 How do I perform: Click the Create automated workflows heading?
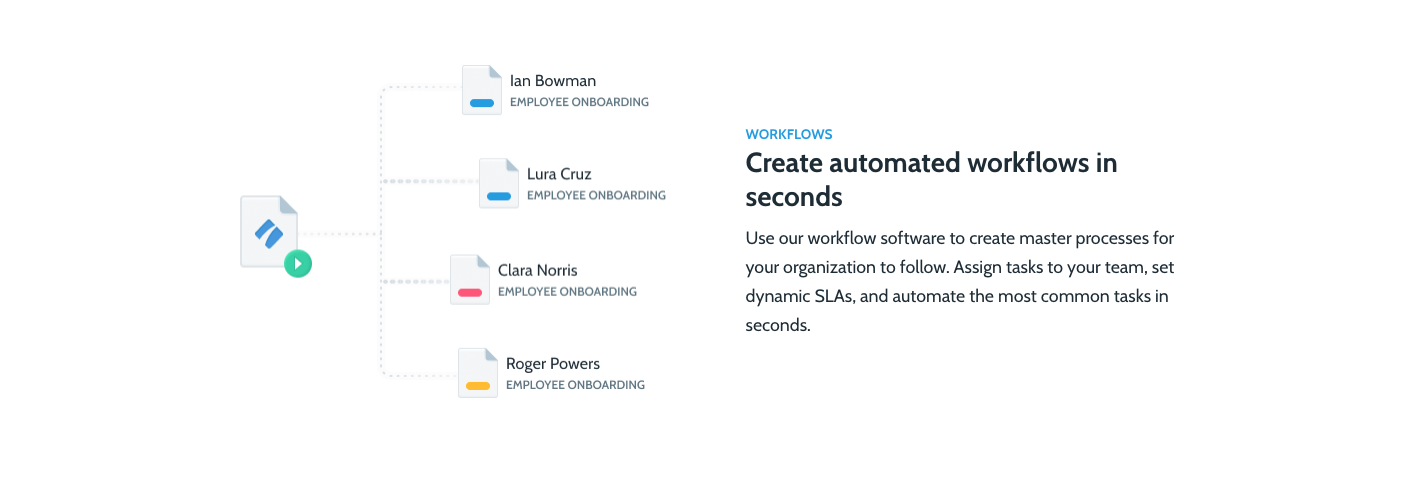[x=932, y=179]
